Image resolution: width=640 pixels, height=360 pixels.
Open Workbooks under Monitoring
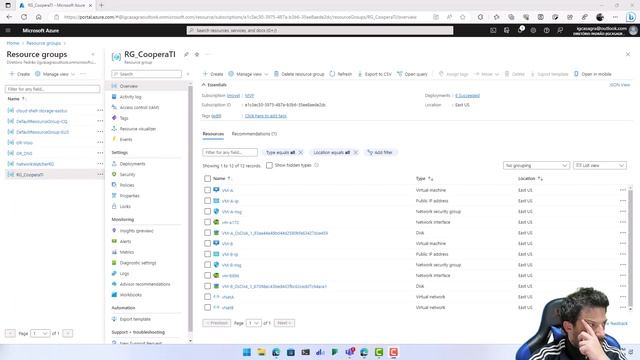(131, 294)
